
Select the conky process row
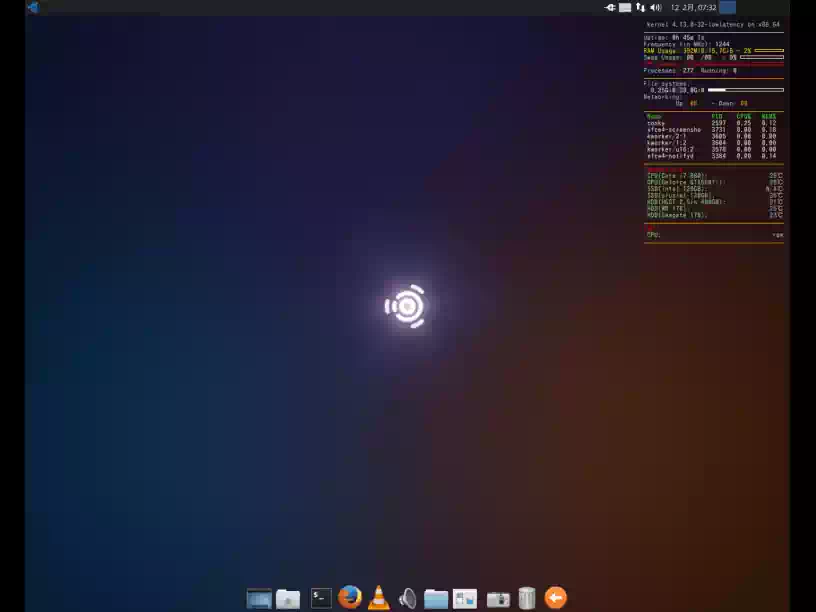click(x=711, y=123)
